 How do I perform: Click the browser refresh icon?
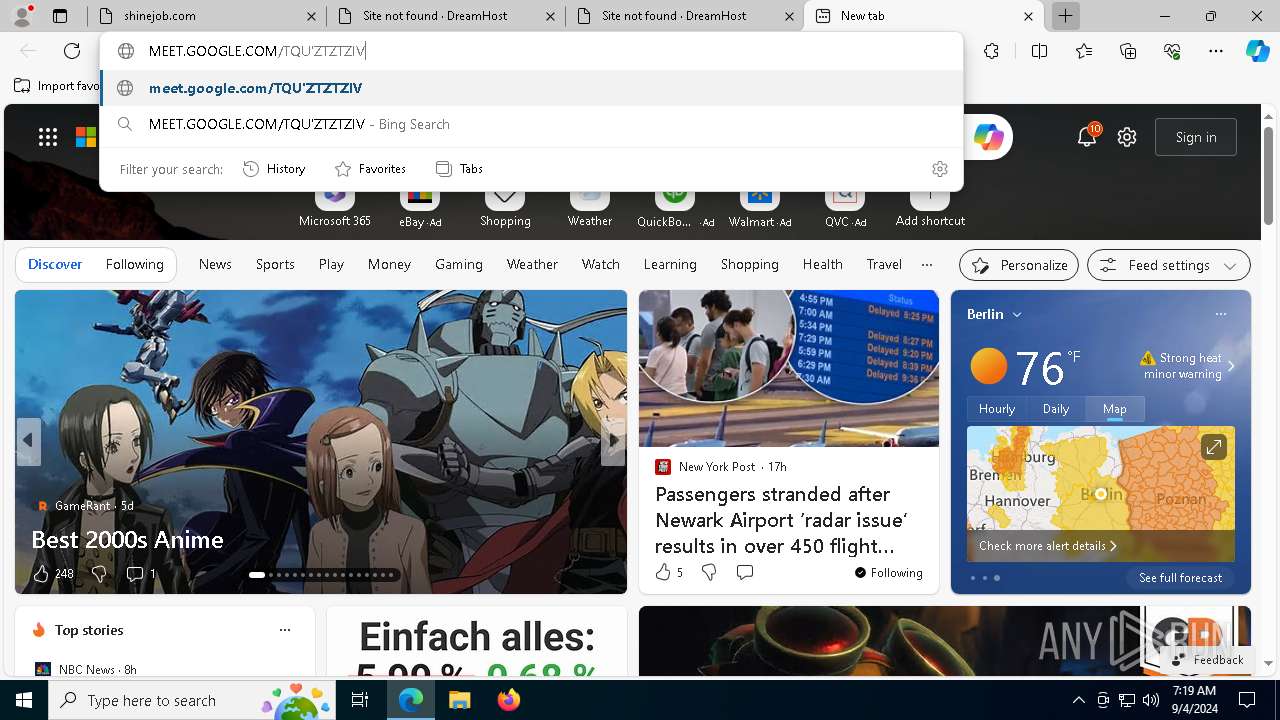[x=72, y=51]
